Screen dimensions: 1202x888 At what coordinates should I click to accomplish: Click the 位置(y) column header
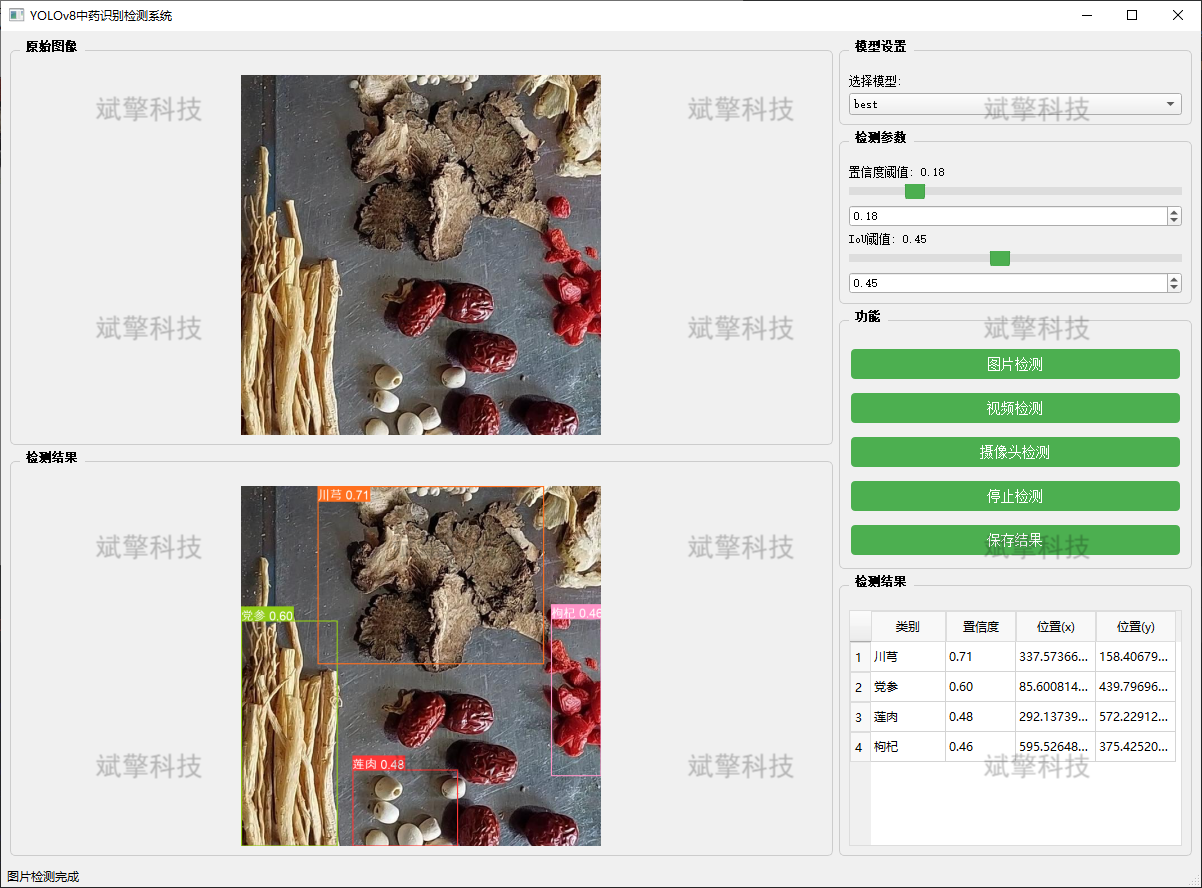[x=1136, y=627]
